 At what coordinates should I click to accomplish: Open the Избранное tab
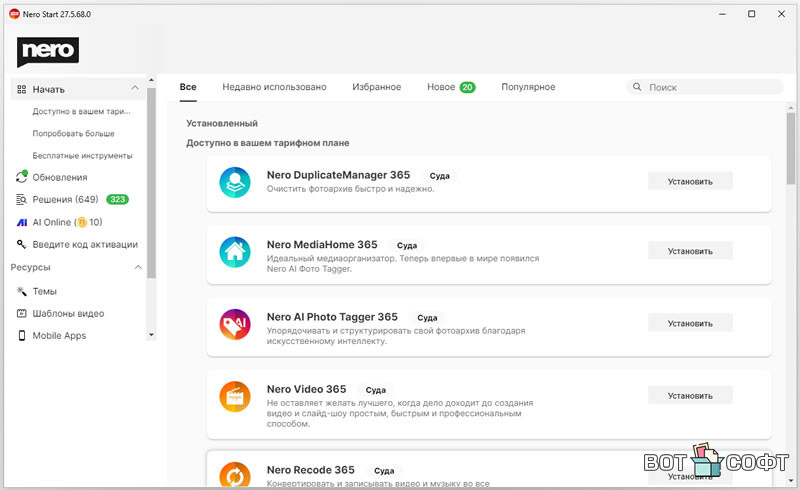[x=377, y=87]
